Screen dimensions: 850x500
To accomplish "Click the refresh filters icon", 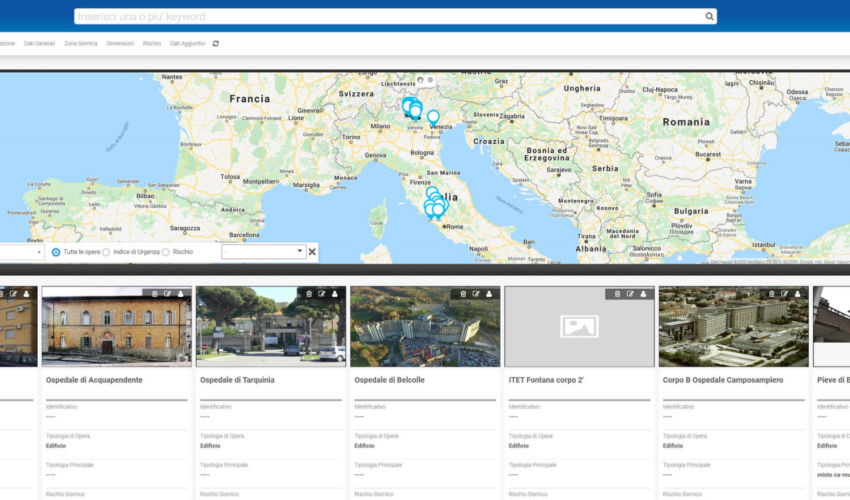I will point(216,43).
